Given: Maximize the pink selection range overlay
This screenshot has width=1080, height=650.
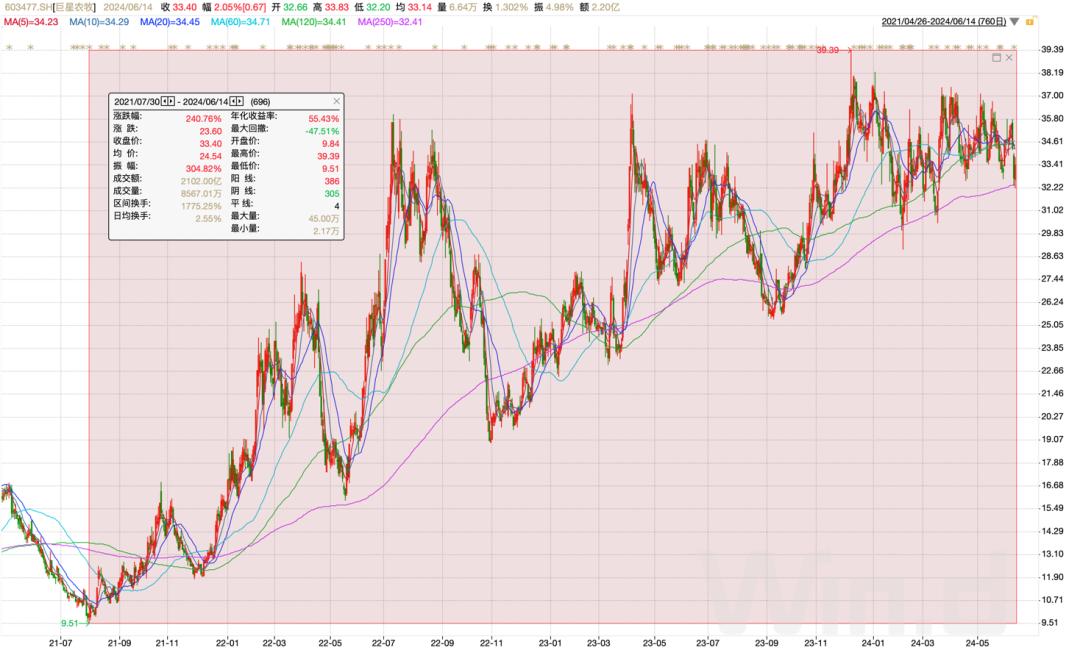Looking at the screenshot, I should tap(996, 58).
